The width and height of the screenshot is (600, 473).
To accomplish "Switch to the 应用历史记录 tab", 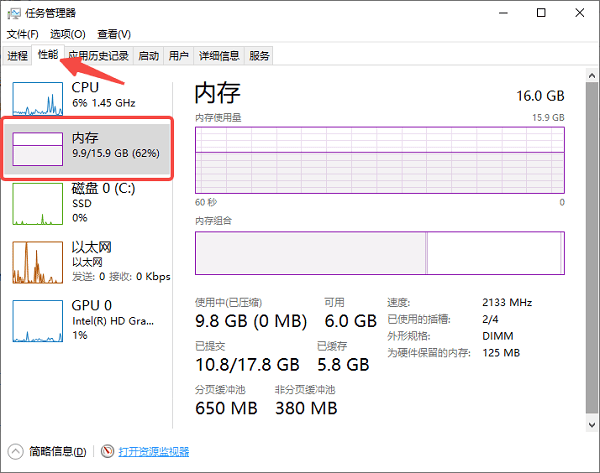I will pyautogui.click(x=98, y=56).
